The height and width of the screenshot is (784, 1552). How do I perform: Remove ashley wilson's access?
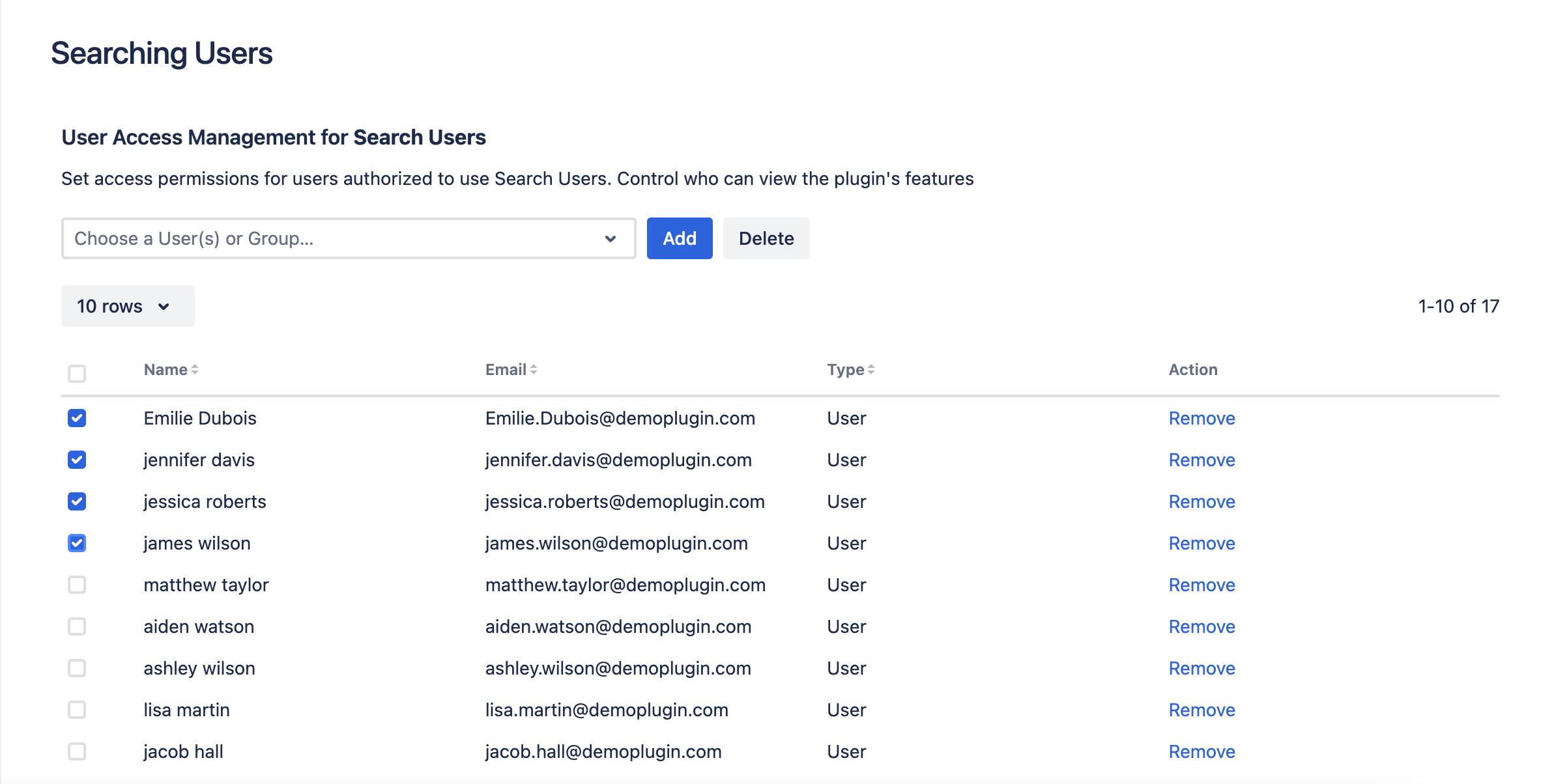tap(1201, 668)
